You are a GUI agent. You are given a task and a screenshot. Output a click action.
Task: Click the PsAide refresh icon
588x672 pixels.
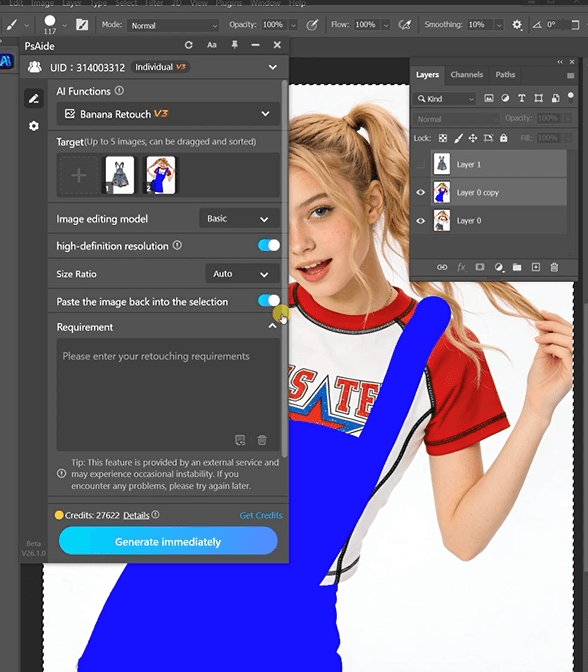(189, 45)
